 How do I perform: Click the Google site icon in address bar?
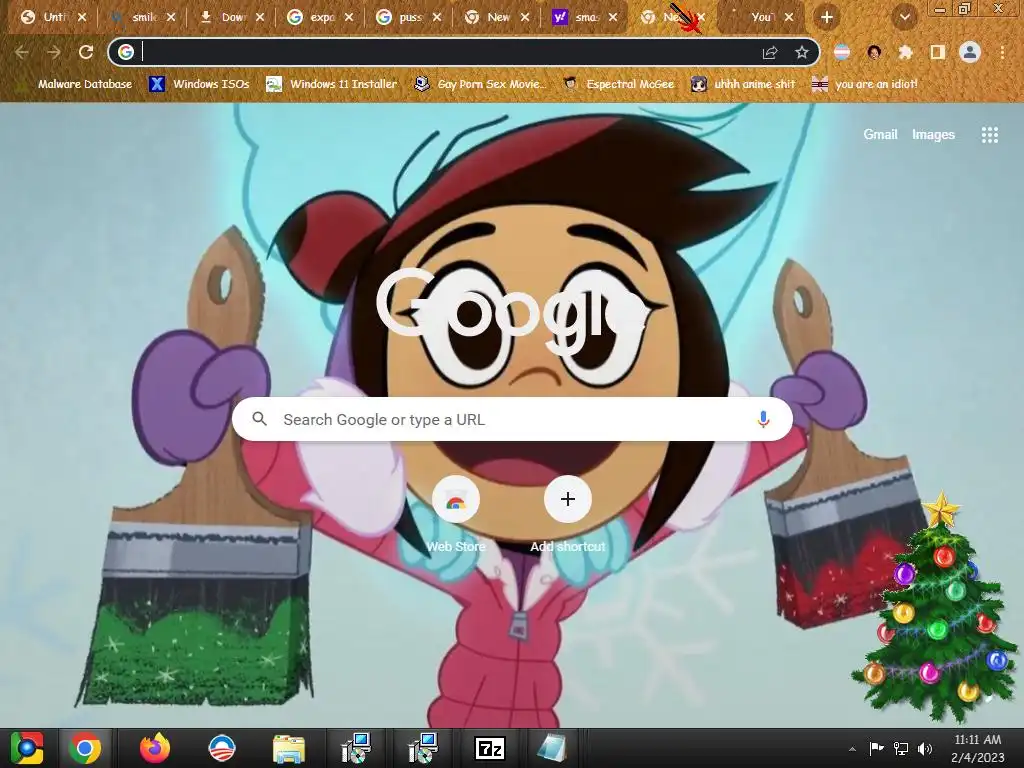[126, 52]
